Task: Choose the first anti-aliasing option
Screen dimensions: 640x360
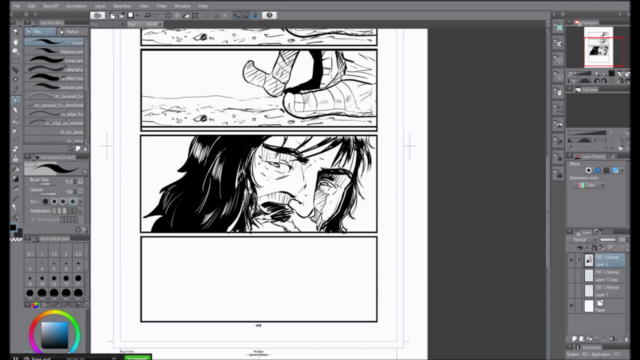Action: pos(45,201)
